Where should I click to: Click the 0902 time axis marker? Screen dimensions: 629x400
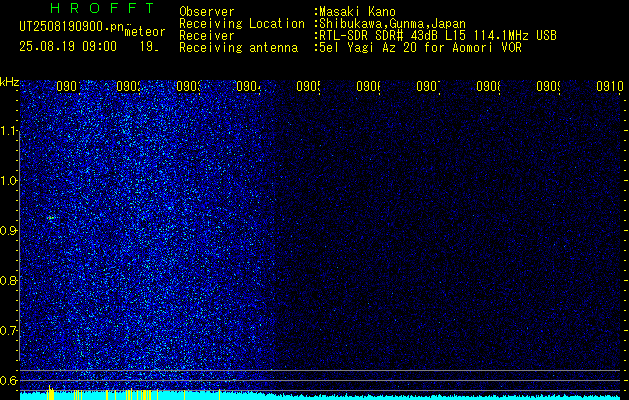pos(128,86)
